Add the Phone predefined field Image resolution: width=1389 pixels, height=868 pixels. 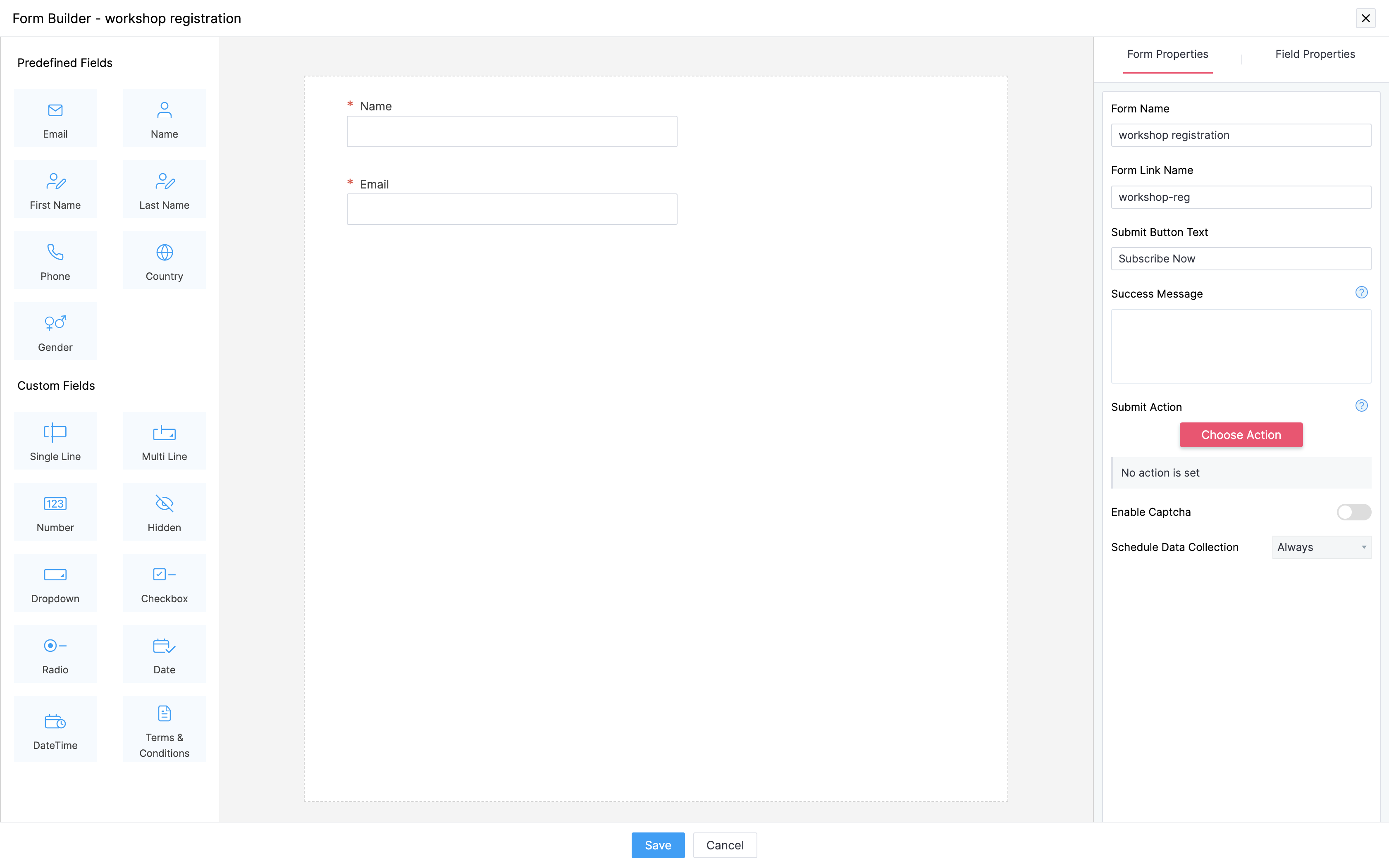(55, 260)
